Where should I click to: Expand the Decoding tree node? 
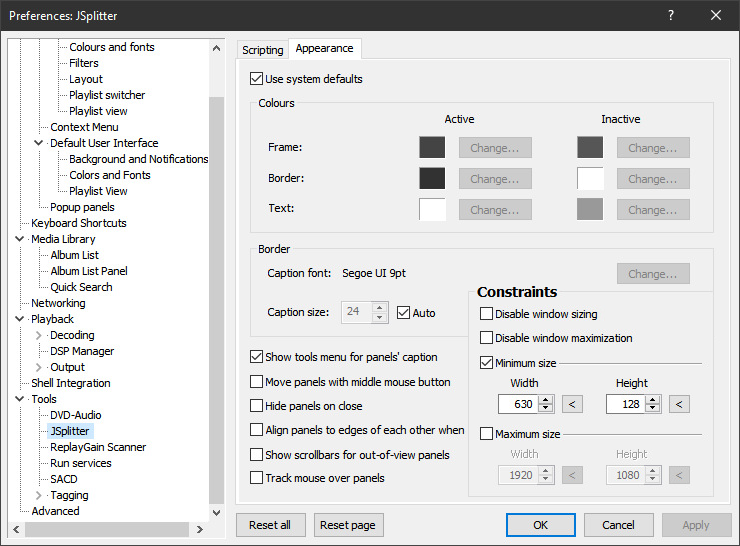coord(39,335)
